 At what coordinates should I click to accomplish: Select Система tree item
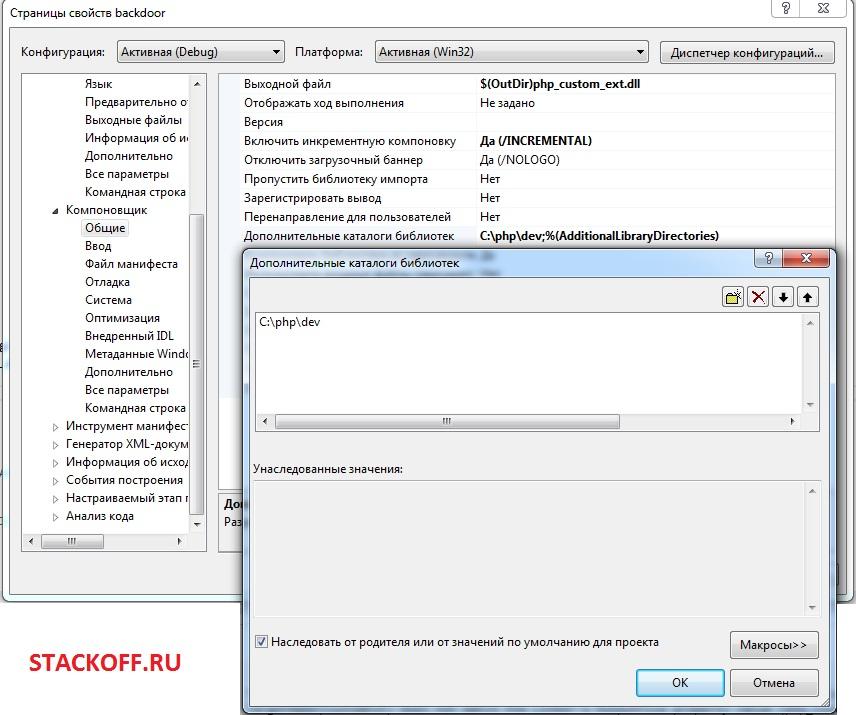[108, 300]
